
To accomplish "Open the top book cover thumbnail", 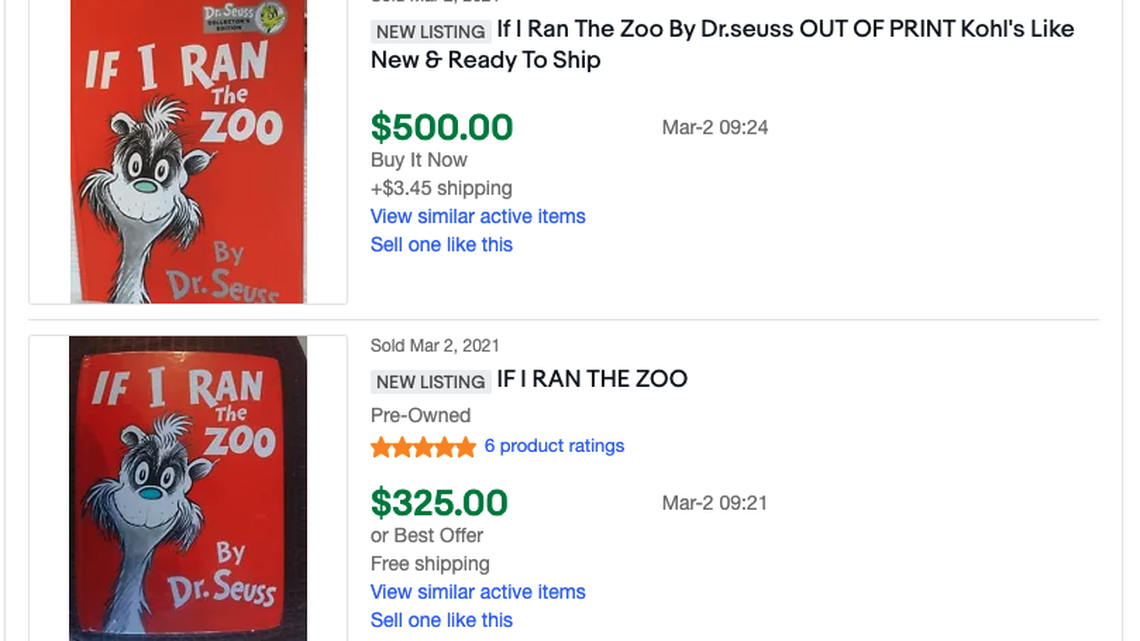I will coord(186,152).
